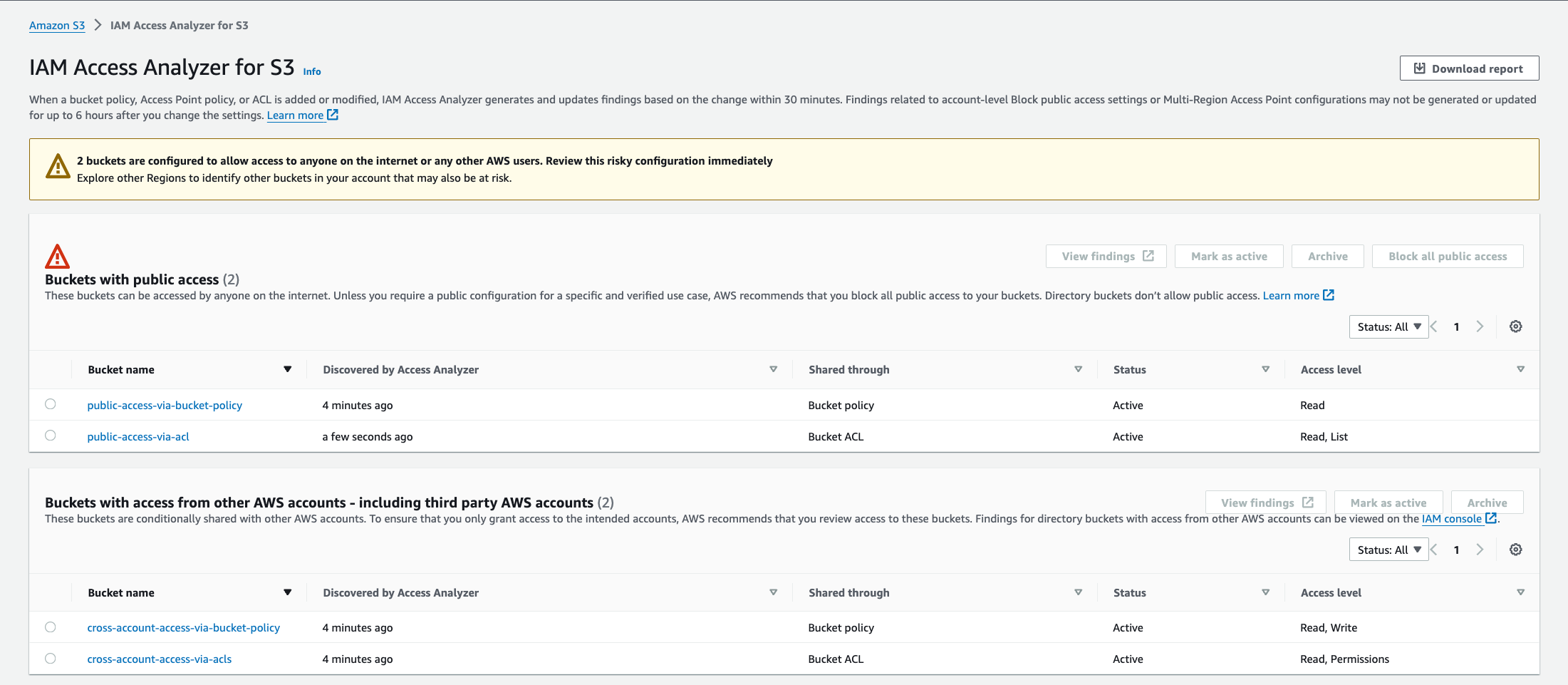1568x685 pixels.
Task: Open preferences gear for cross-account buckets table
Action: point(1515,549)
